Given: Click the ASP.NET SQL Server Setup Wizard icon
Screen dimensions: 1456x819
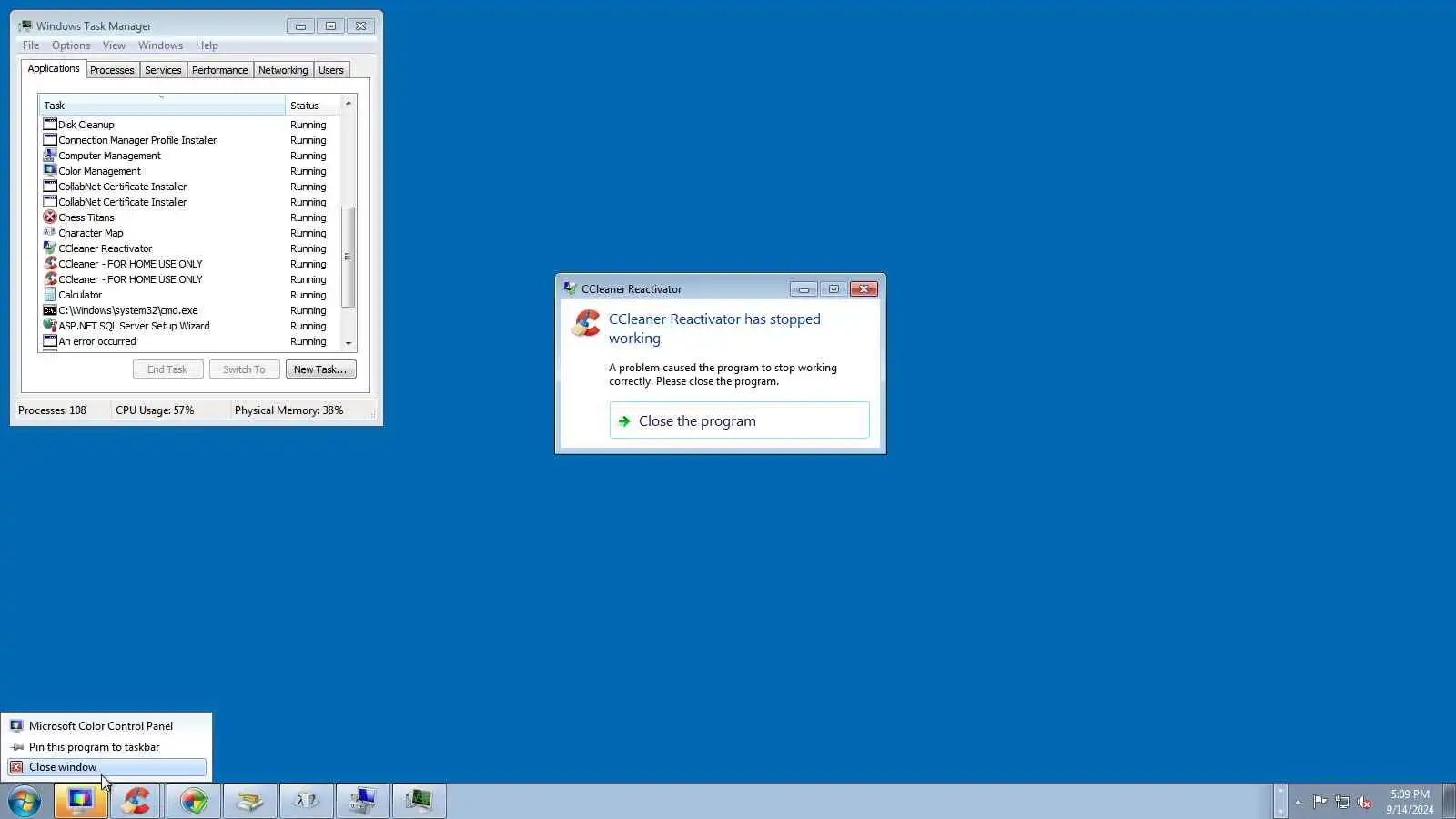Looking at the screenshot, I should click(x=50, y=326).
